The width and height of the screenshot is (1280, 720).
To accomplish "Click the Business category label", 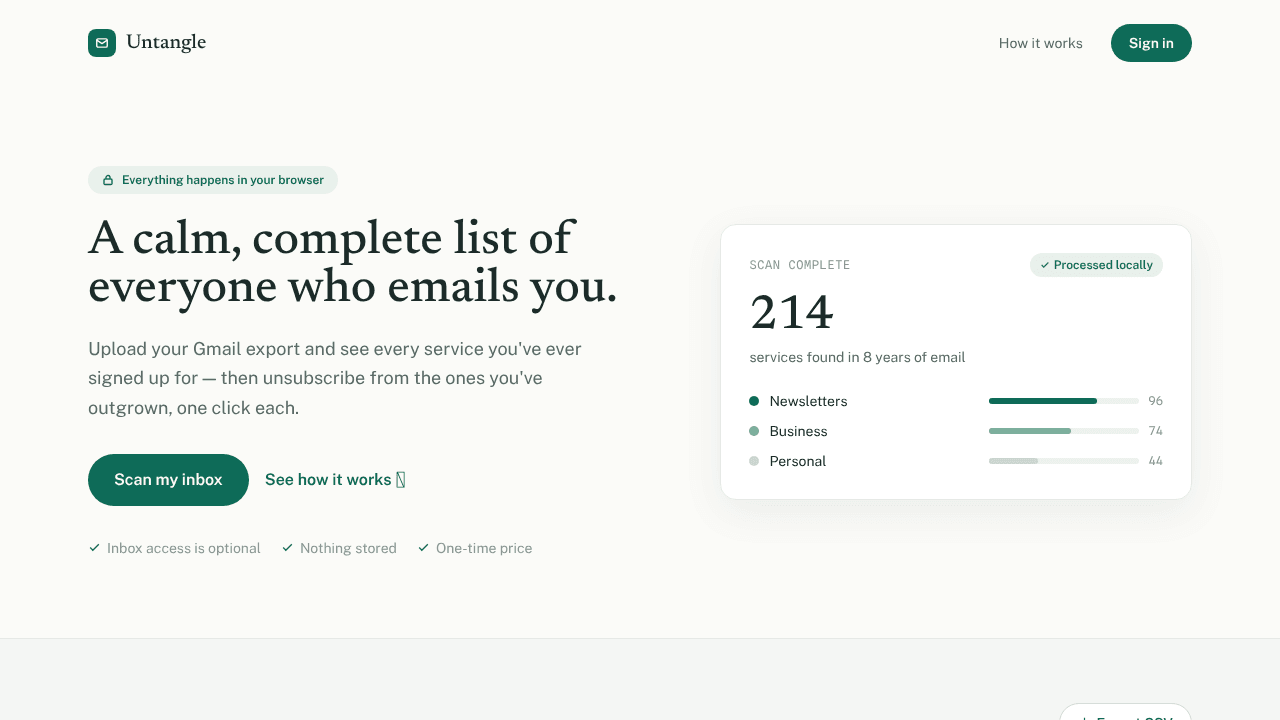I will click(x=798, y=431).
